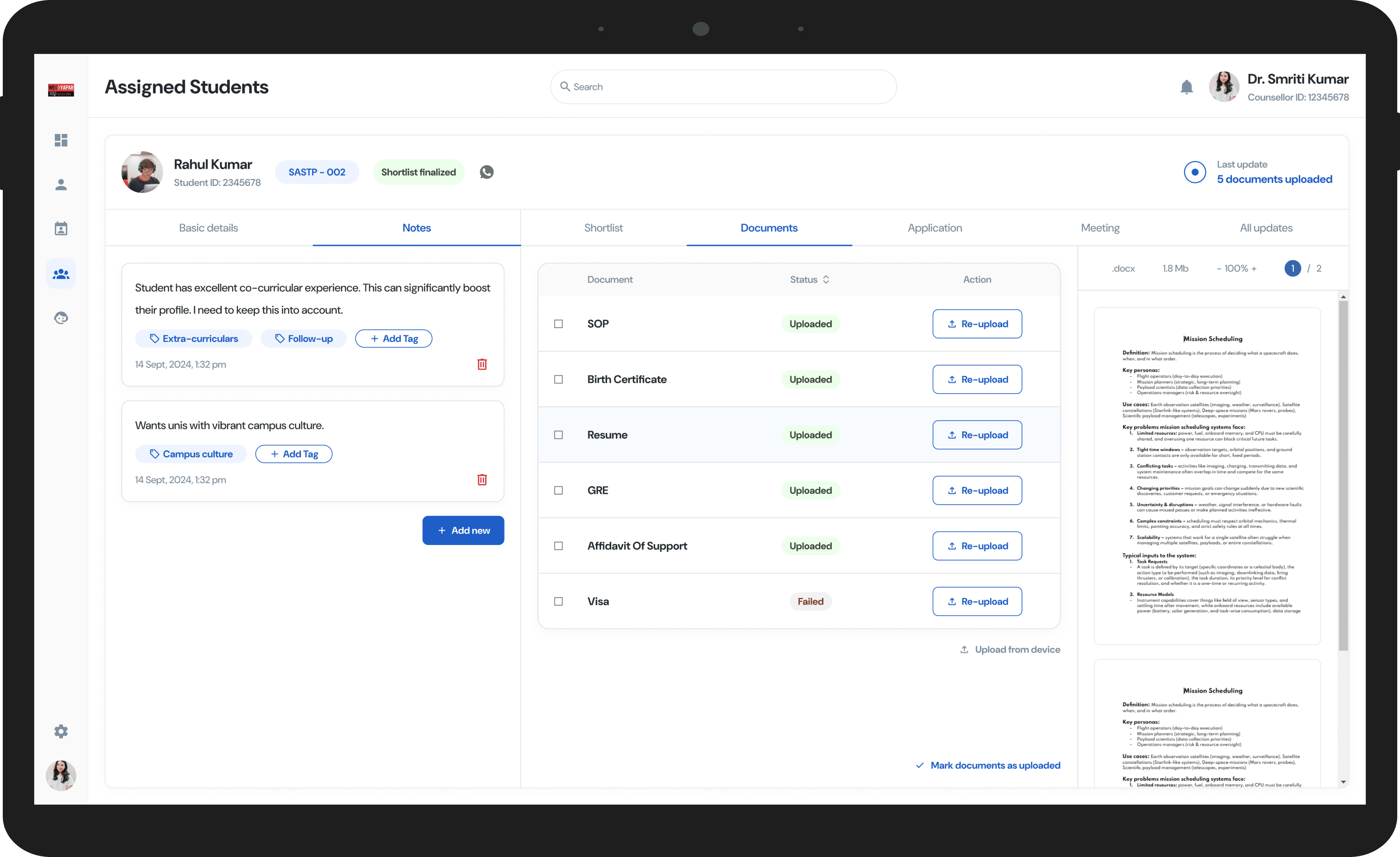Open the All updates tab
This screenshot has width=1400, height=857.
[x=1265, y=228]
